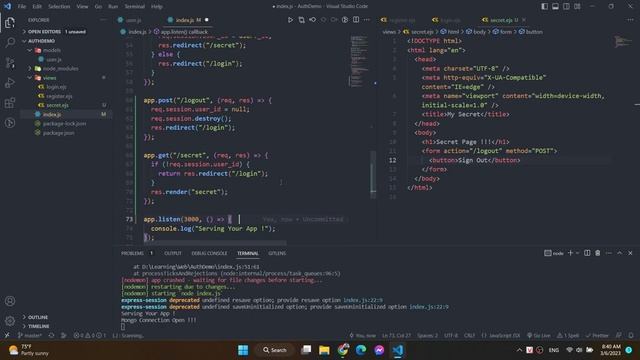Toggle the primary side bar layout icon
640x360 pixels.
pos(544,7)
